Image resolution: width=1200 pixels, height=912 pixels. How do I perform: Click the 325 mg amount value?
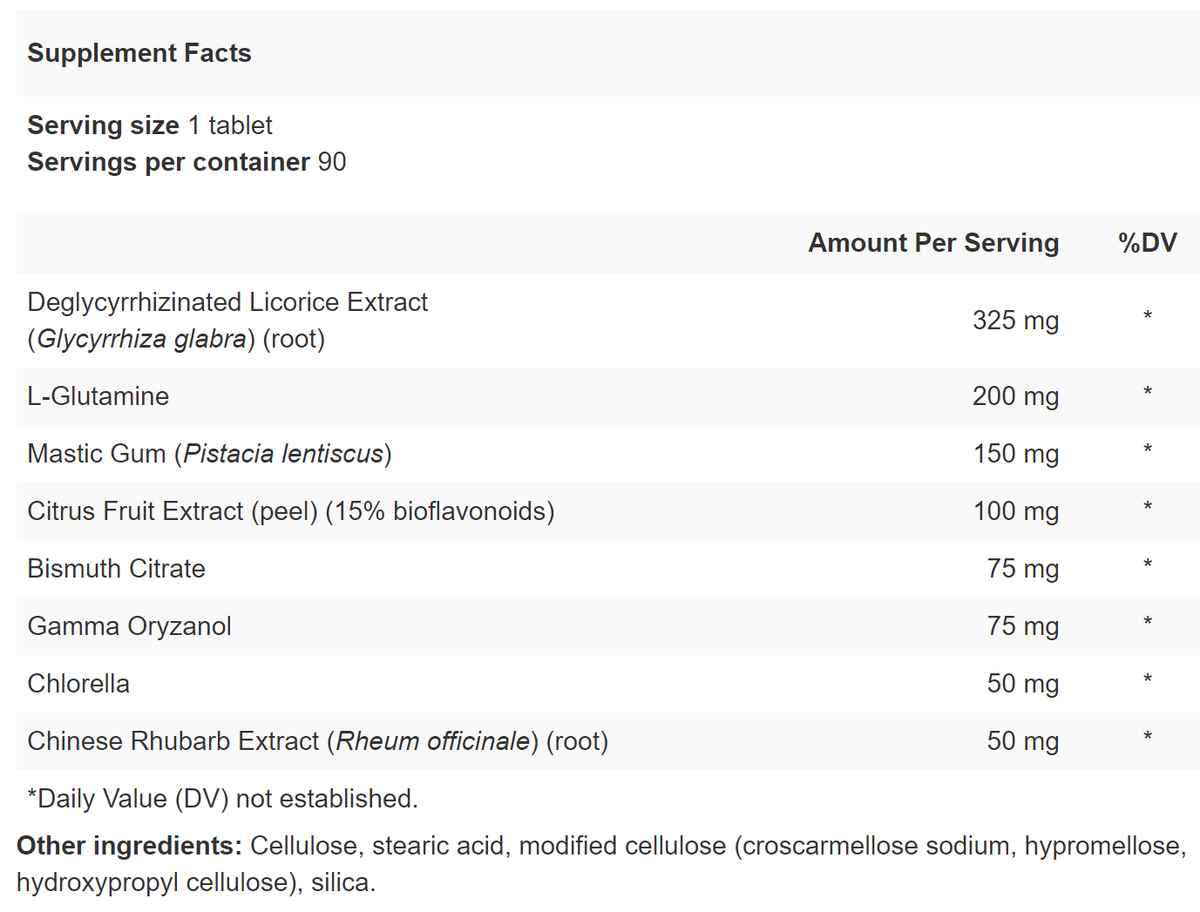1014,321
